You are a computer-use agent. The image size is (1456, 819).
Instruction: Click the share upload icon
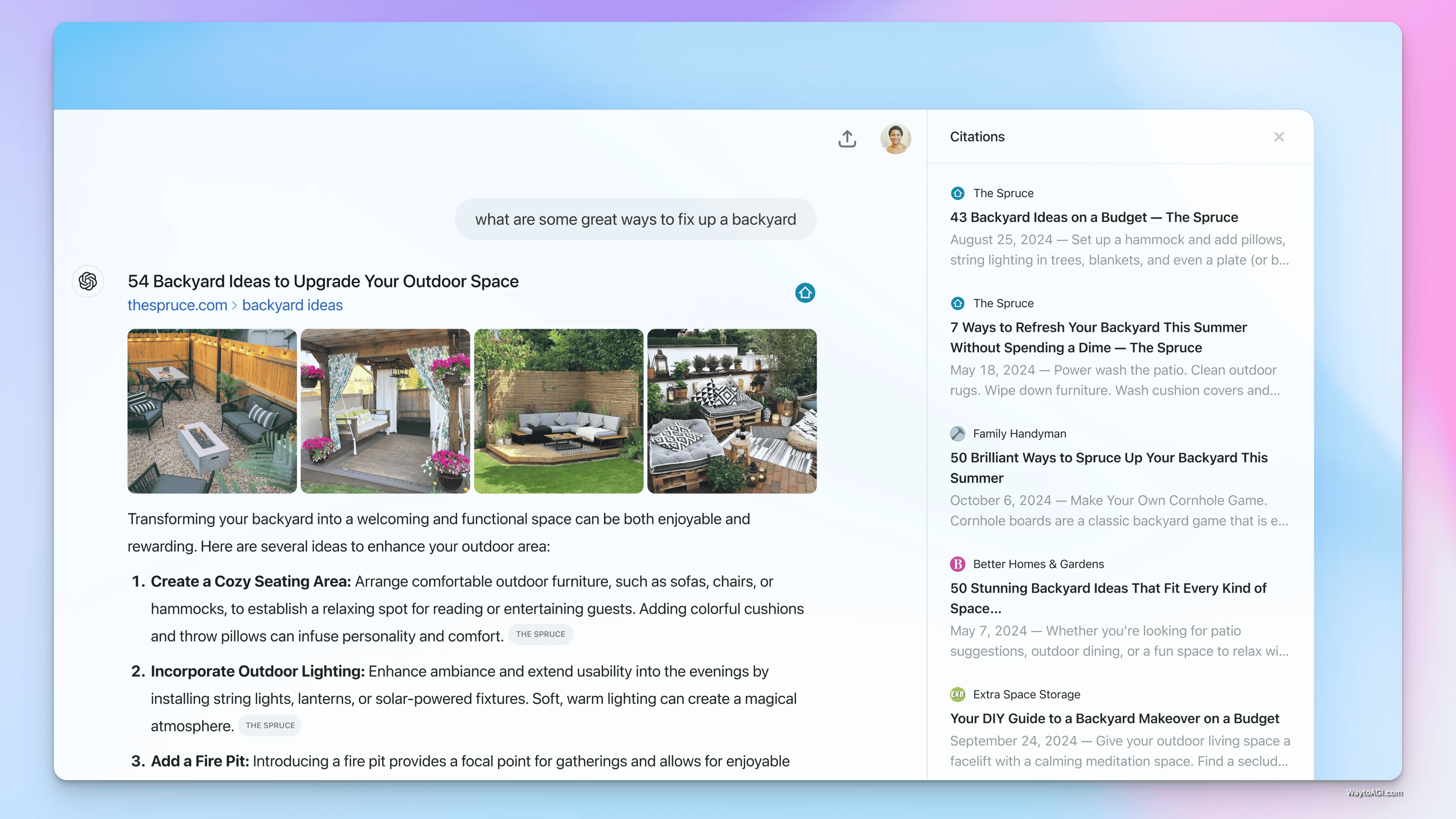[847, 139]
